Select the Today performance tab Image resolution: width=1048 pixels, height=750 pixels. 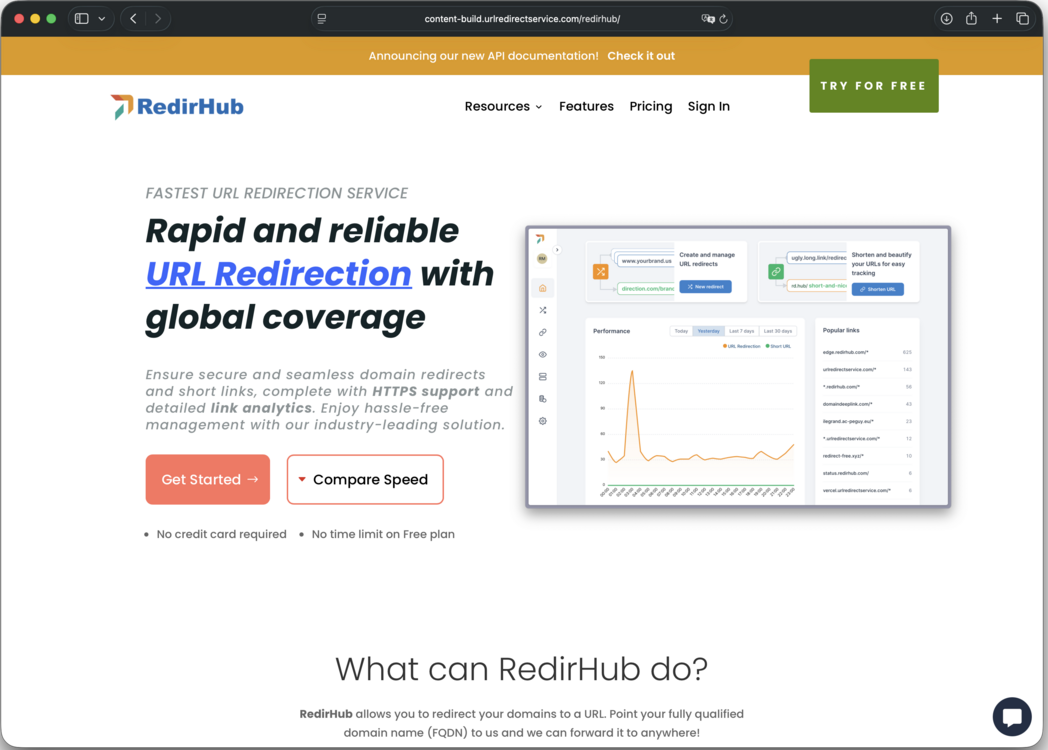[x=681, y=331]
